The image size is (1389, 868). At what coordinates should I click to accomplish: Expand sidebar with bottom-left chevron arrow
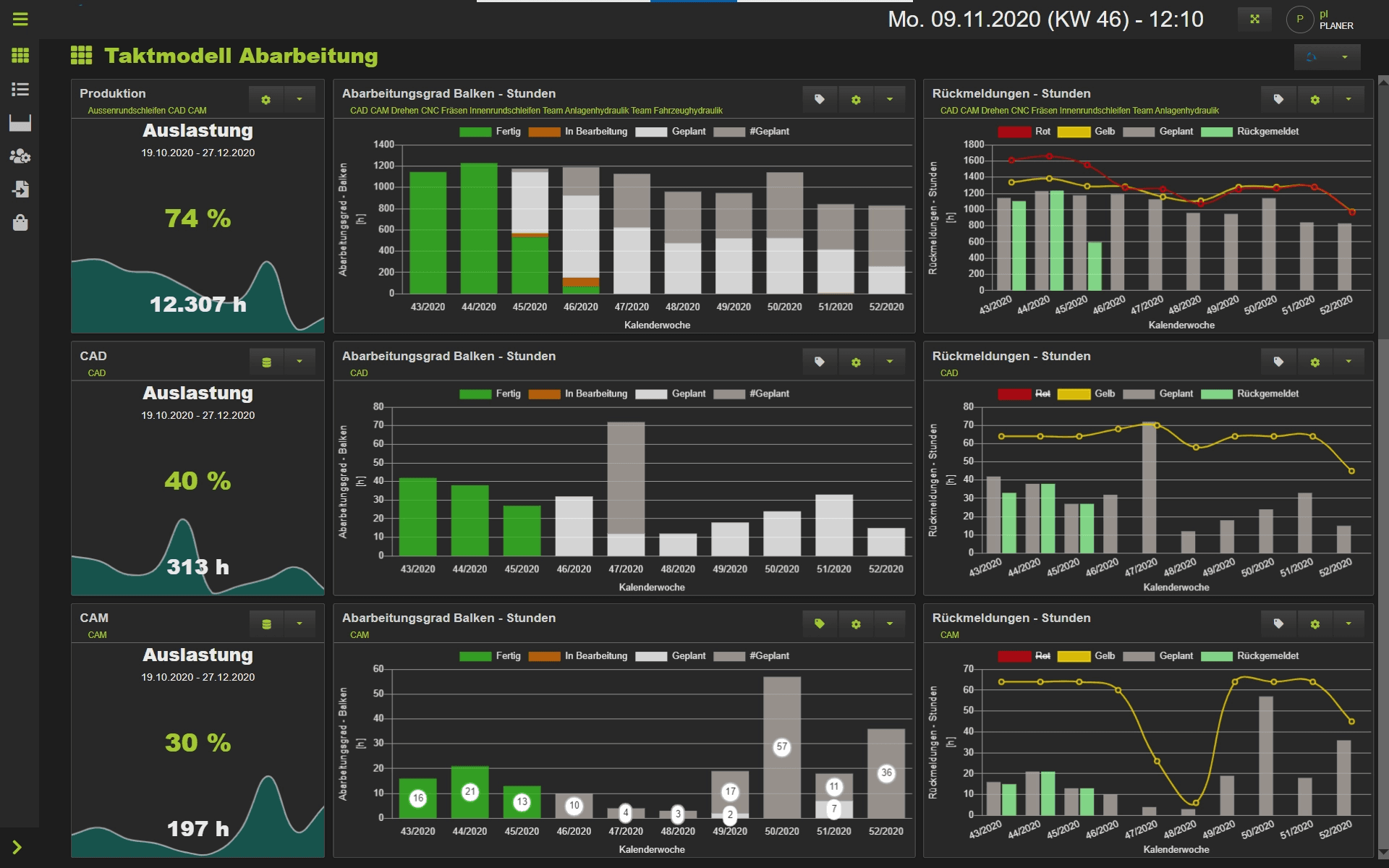coord(17,847)
